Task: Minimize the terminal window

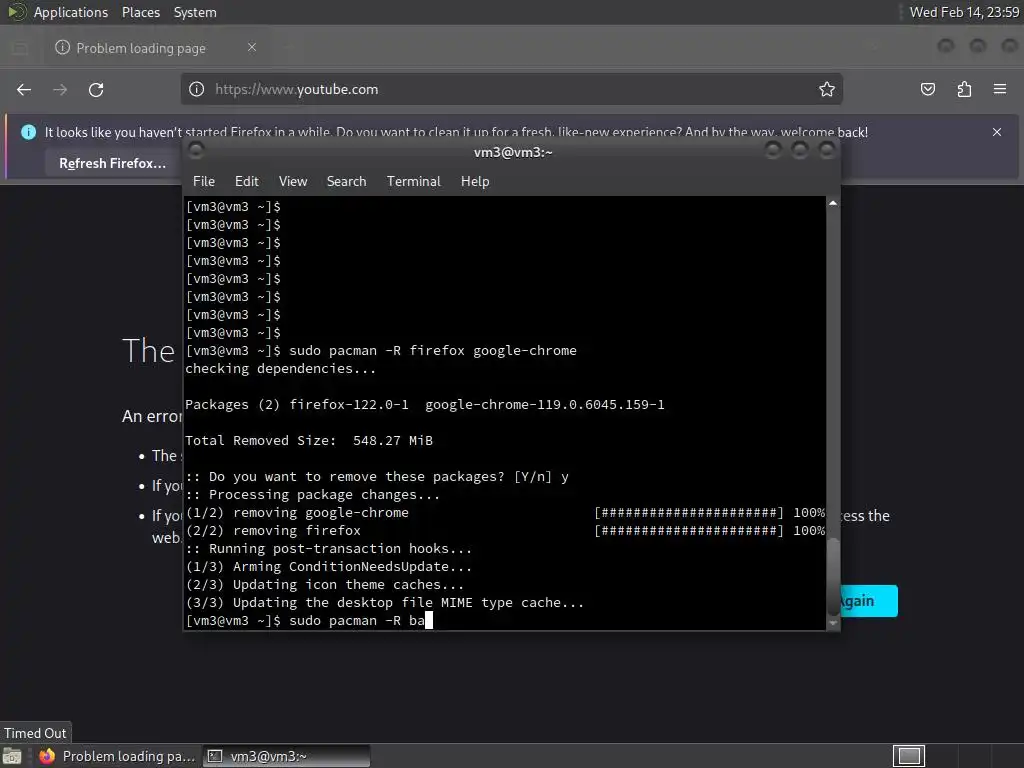Action: (x=773, y=152)
